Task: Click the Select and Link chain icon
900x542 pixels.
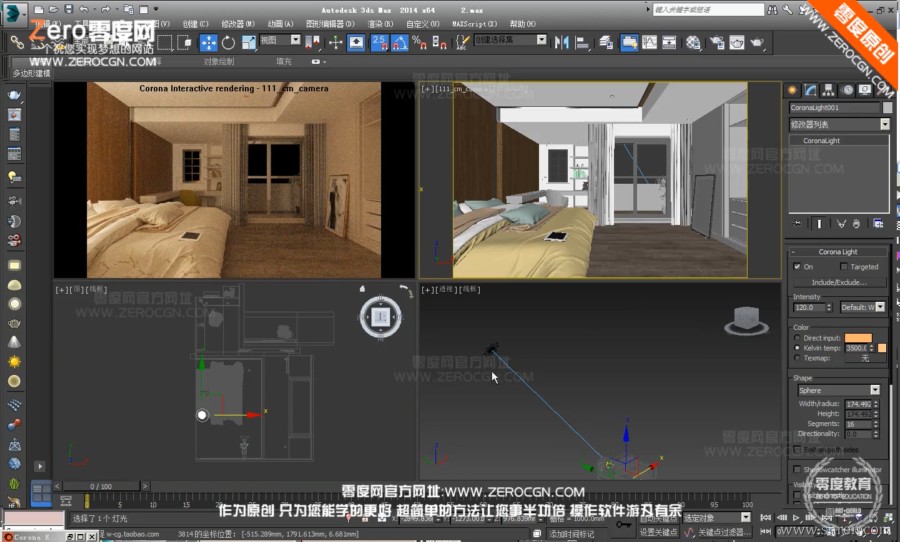Action: click(x=17, y=42)
